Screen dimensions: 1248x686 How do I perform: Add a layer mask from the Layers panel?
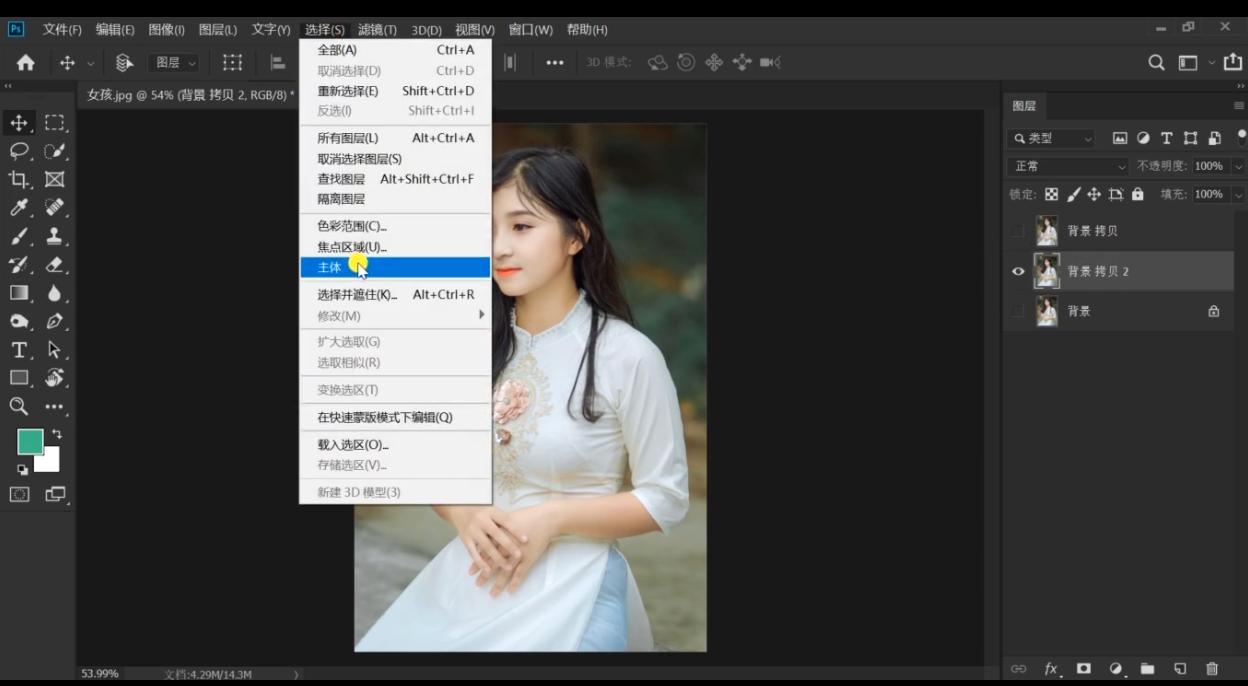pyautogui.click(x=1083, y=669)
